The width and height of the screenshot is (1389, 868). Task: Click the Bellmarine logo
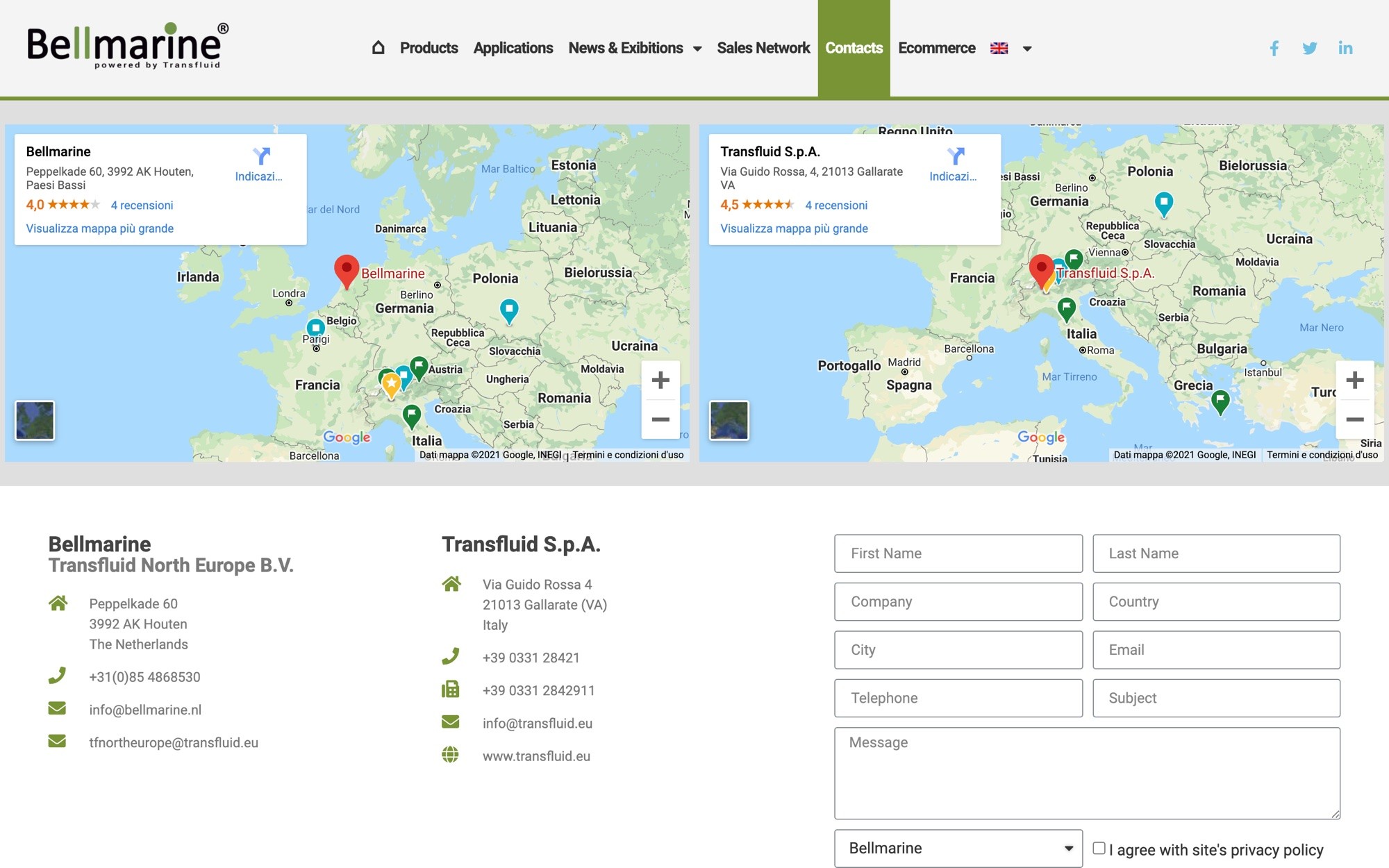(x=128, y=46)
